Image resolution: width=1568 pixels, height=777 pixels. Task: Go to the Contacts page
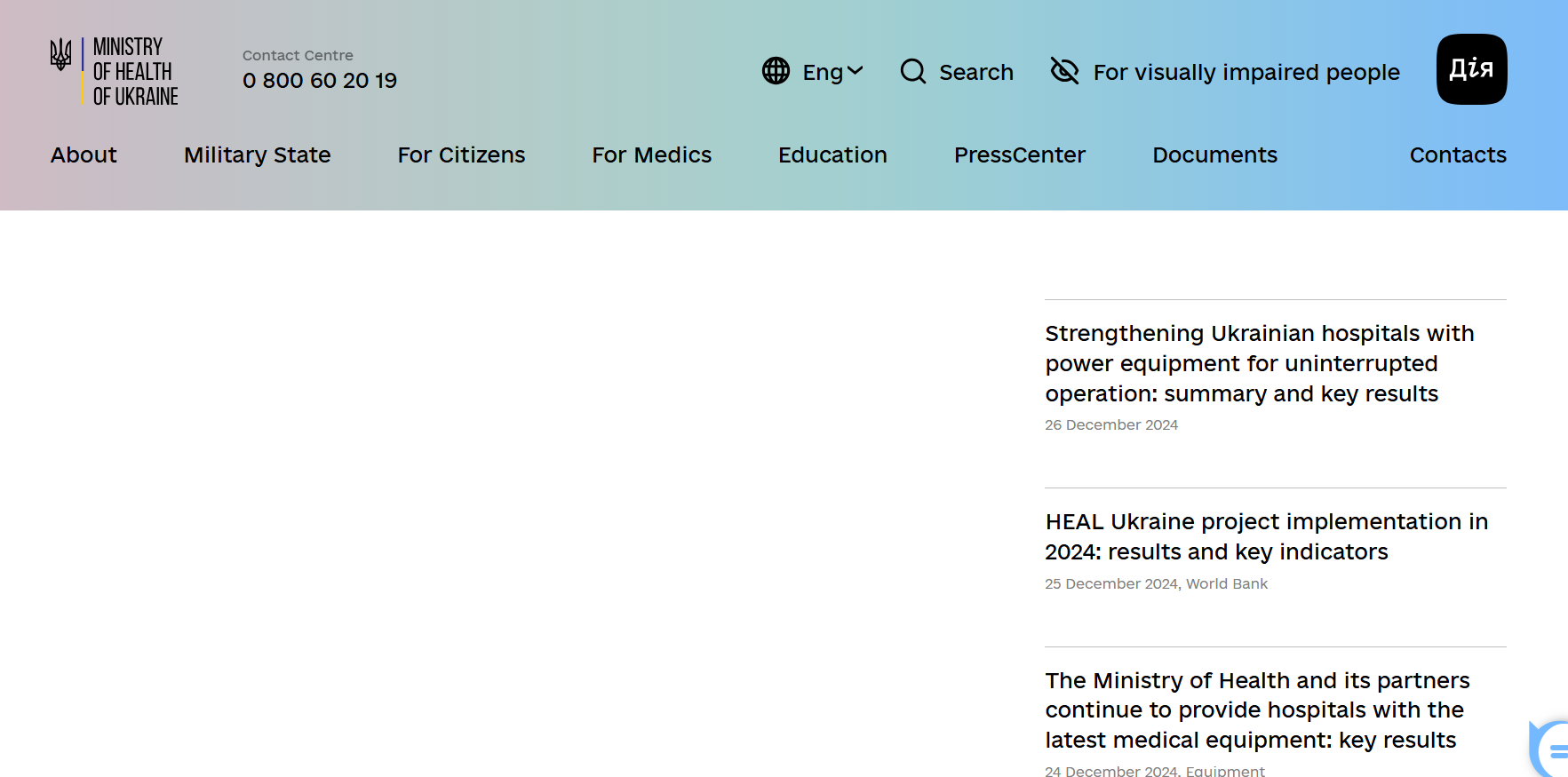click(1457, 155)
